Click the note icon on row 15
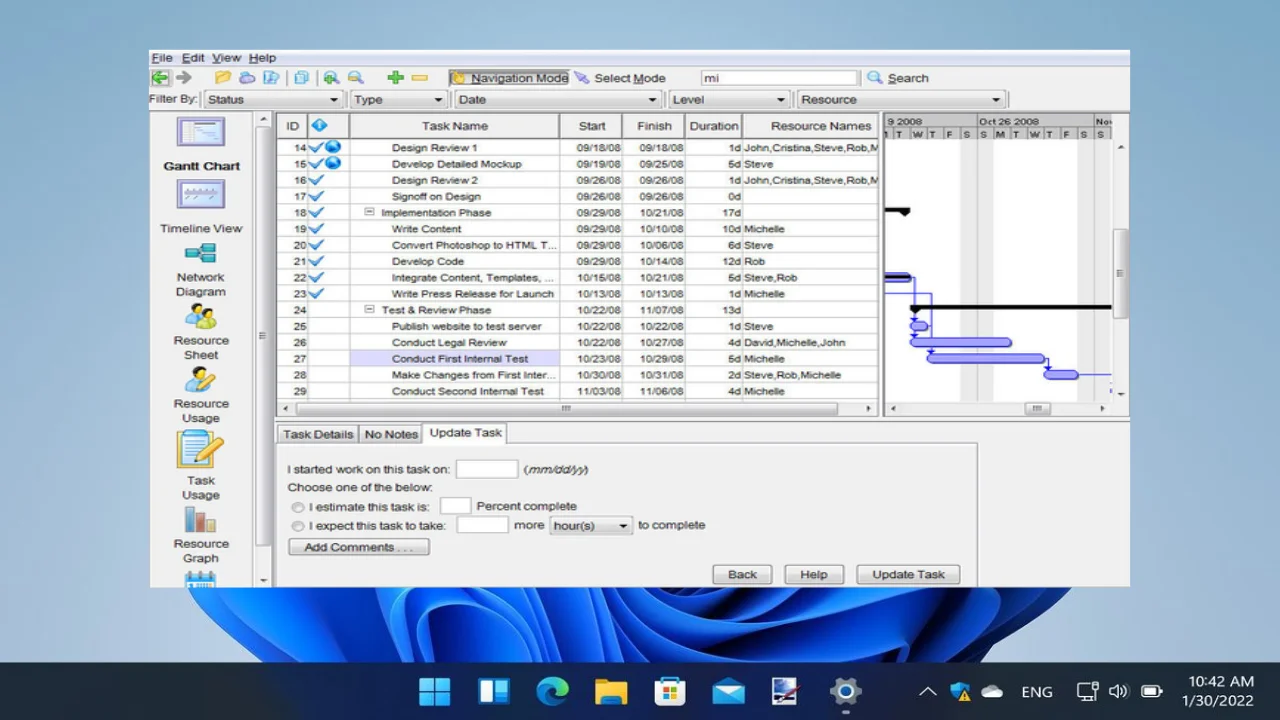 coord(333,163)
